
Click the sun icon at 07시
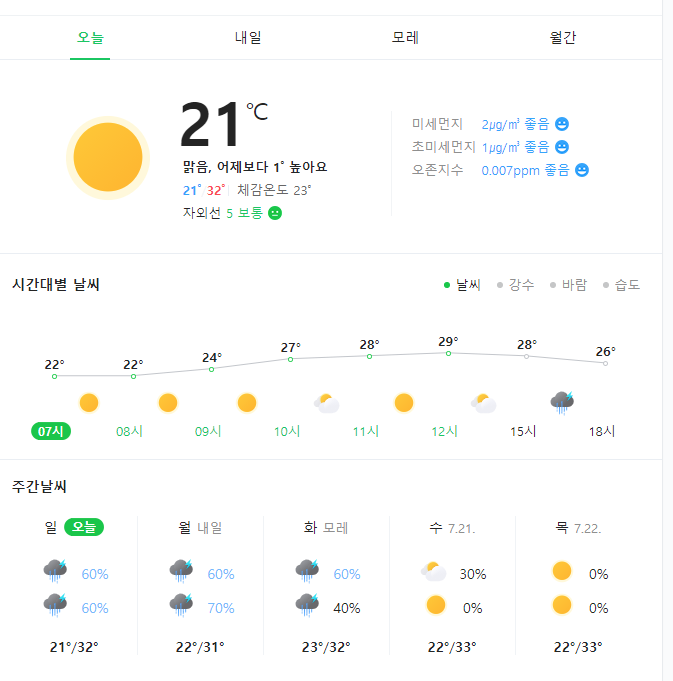coord(89,403)
